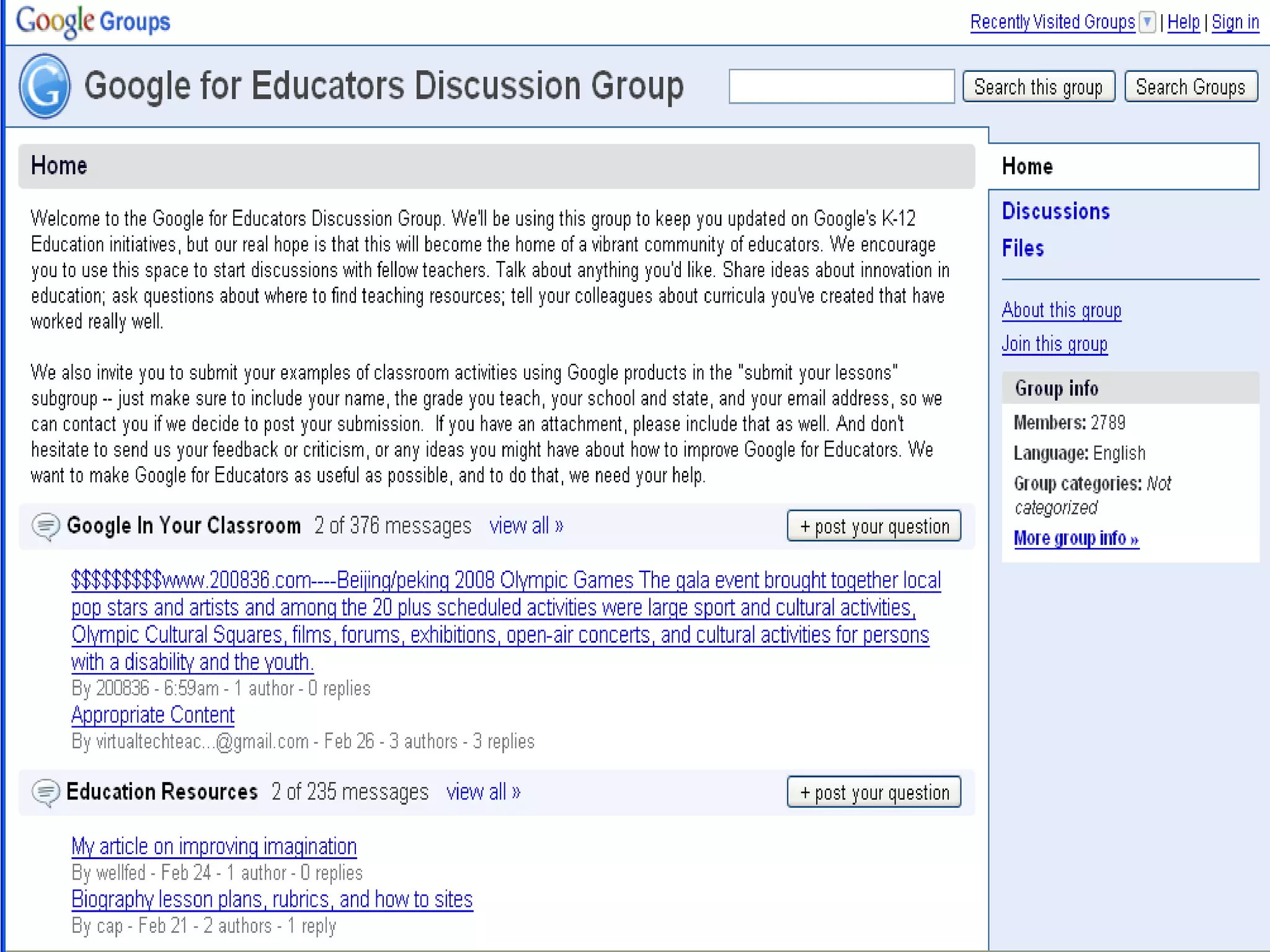
Task: Open Recently Visited Groups dropdown arrow
Action: tap(1148, 22)
